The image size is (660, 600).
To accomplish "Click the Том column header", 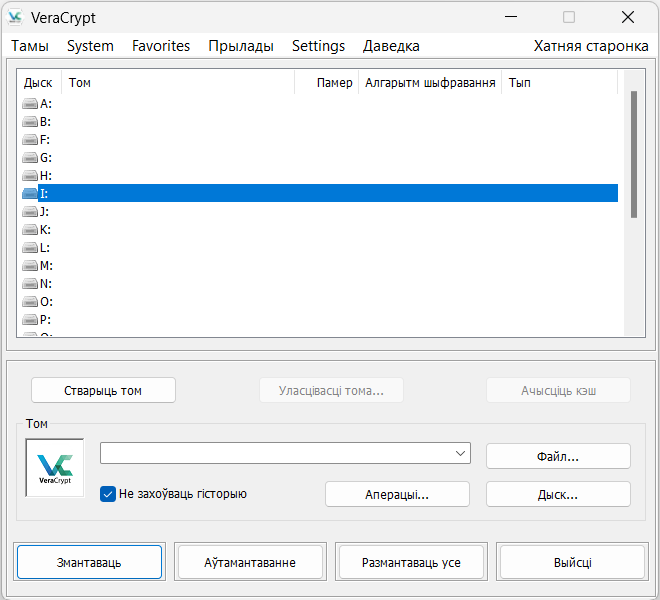I will (x=178, y=83).
